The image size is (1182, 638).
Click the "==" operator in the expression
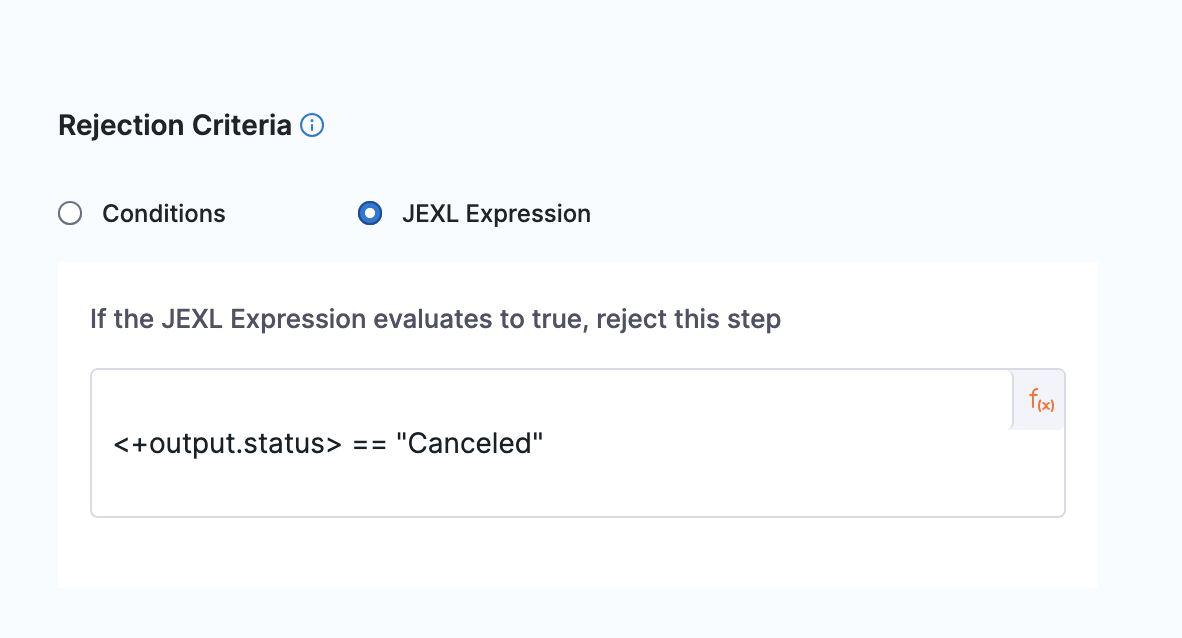(369, 443)
